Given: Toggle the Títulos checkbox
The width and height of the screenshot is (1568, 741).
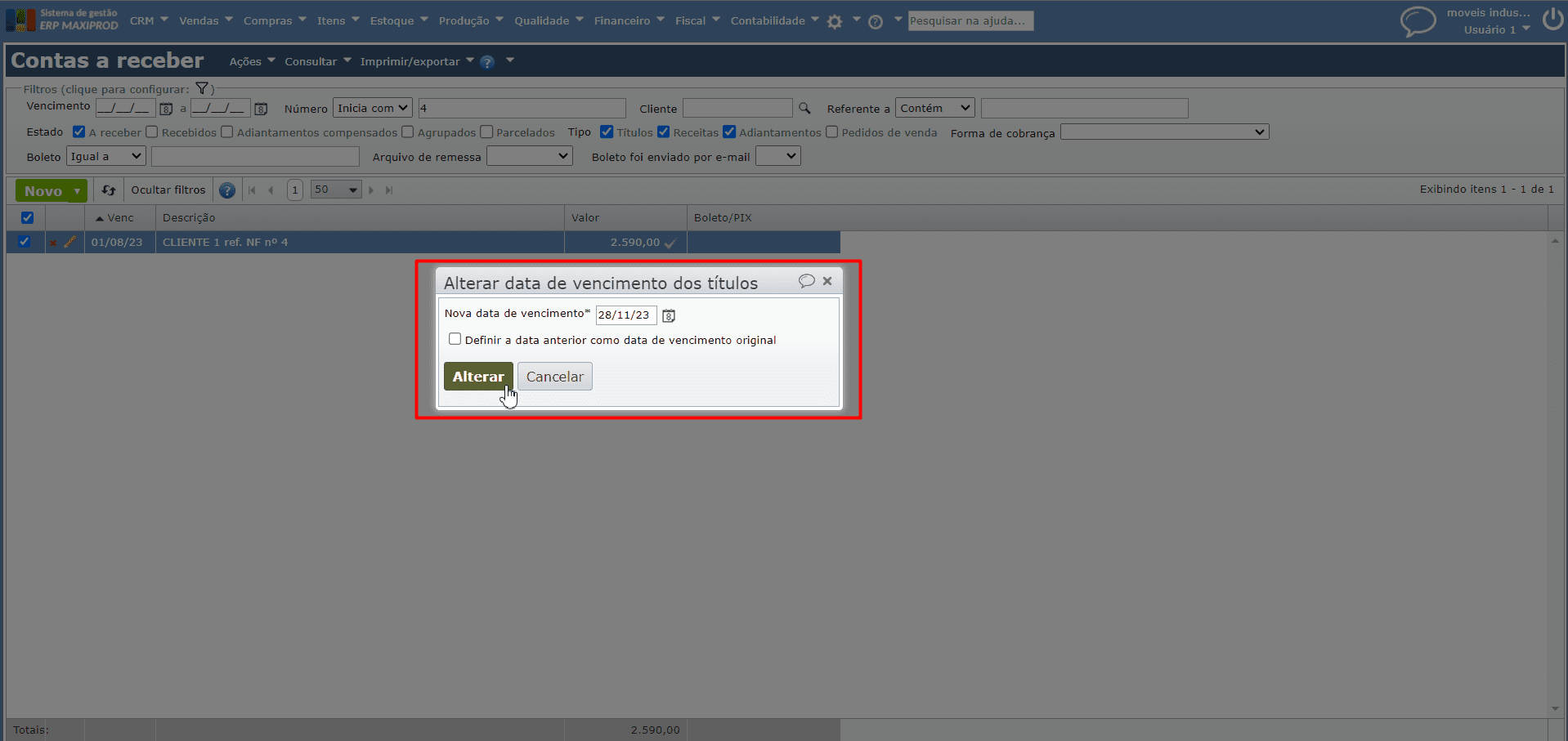Looking at the screenshot, I should tap(607, 132).
